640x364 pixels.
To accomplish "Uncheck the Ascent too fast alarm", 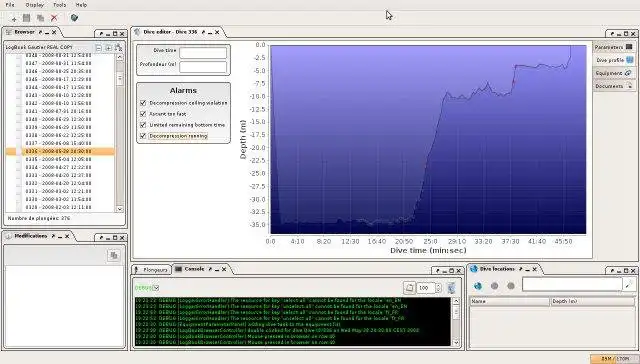I will 143,114.
